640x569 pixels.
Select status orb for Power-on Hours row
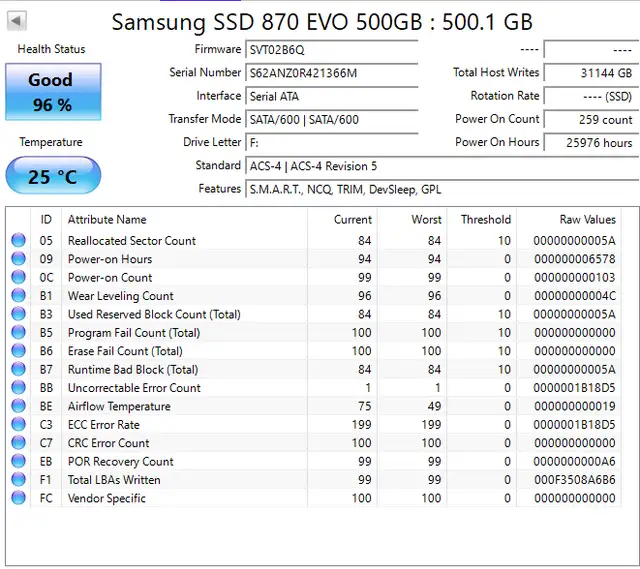[18, 258]
